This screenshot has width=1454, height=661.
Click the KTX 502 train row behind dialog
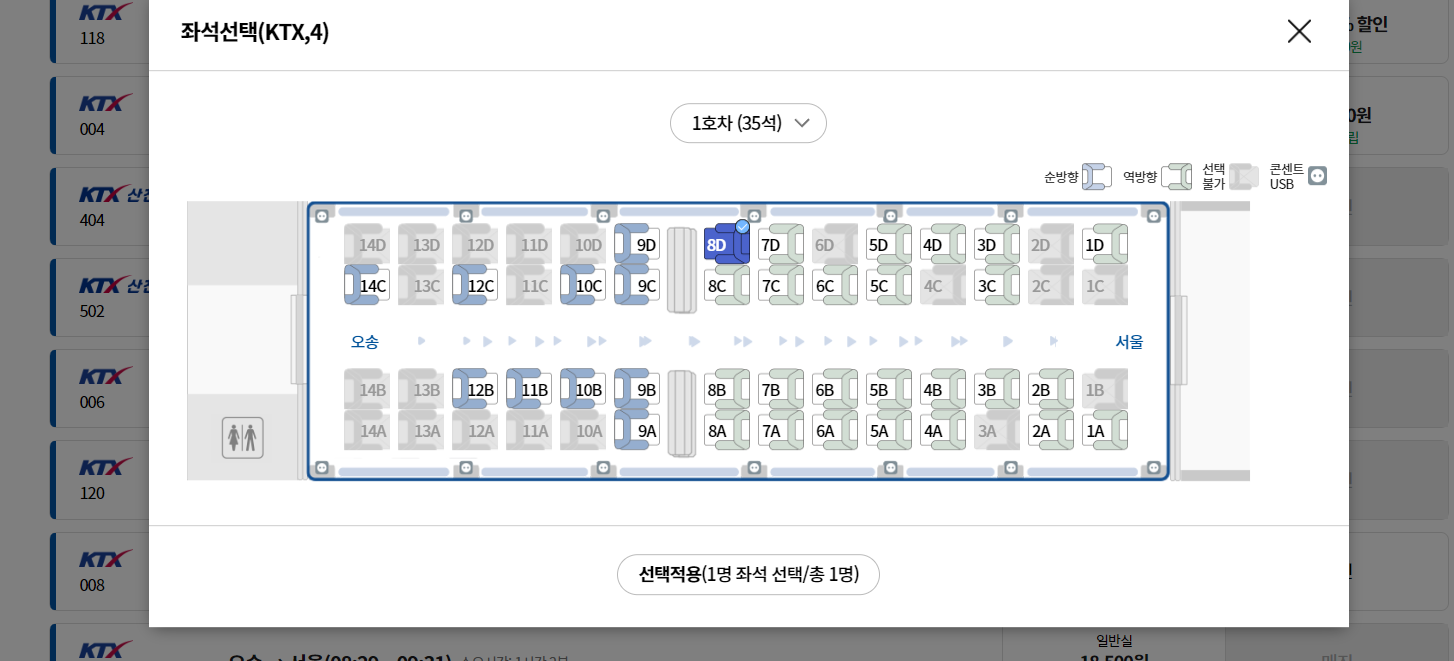(x=100, y=296)
